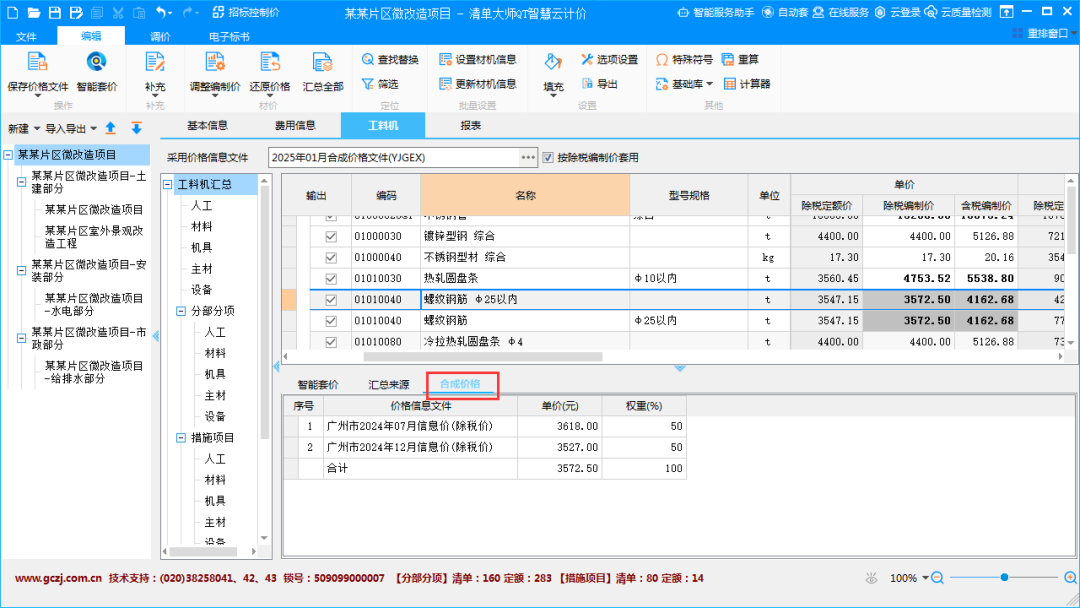Uncheck output box for 热轧圆盘条 row
Viewport: 1080px width, 608px height.
pos(331,278)
